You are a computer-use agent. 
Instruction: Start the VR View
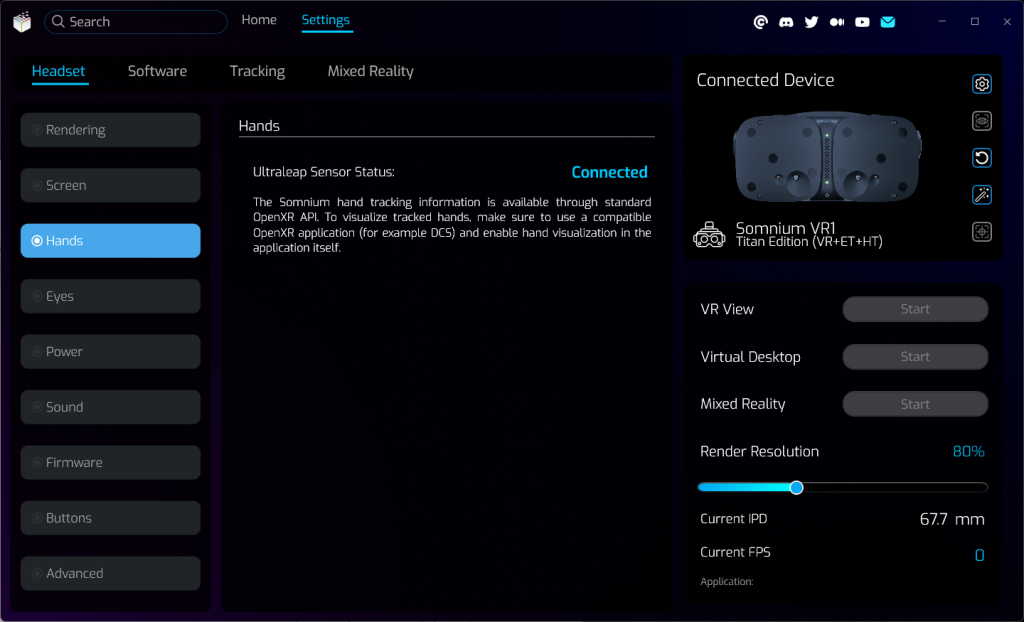click(915, 309)
